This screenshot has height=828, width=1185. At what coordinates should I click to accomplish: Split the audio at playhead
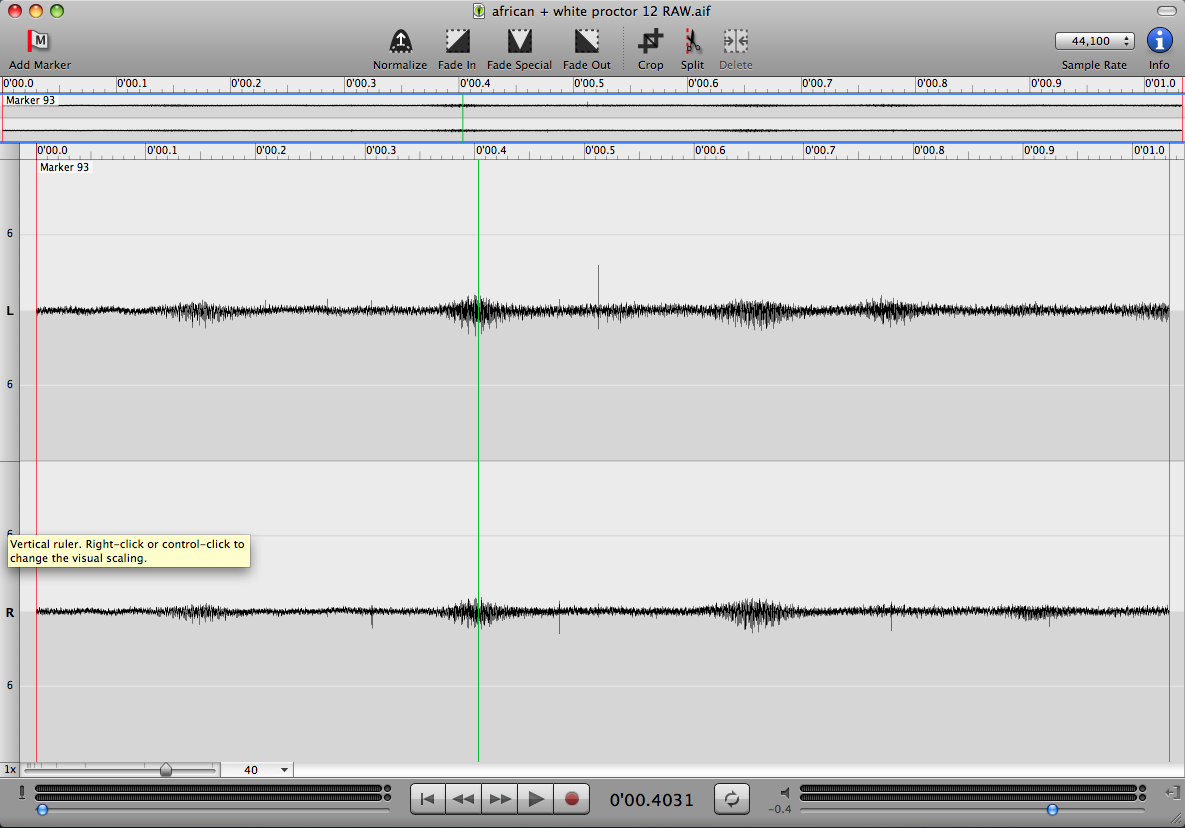tap(692, 41)
